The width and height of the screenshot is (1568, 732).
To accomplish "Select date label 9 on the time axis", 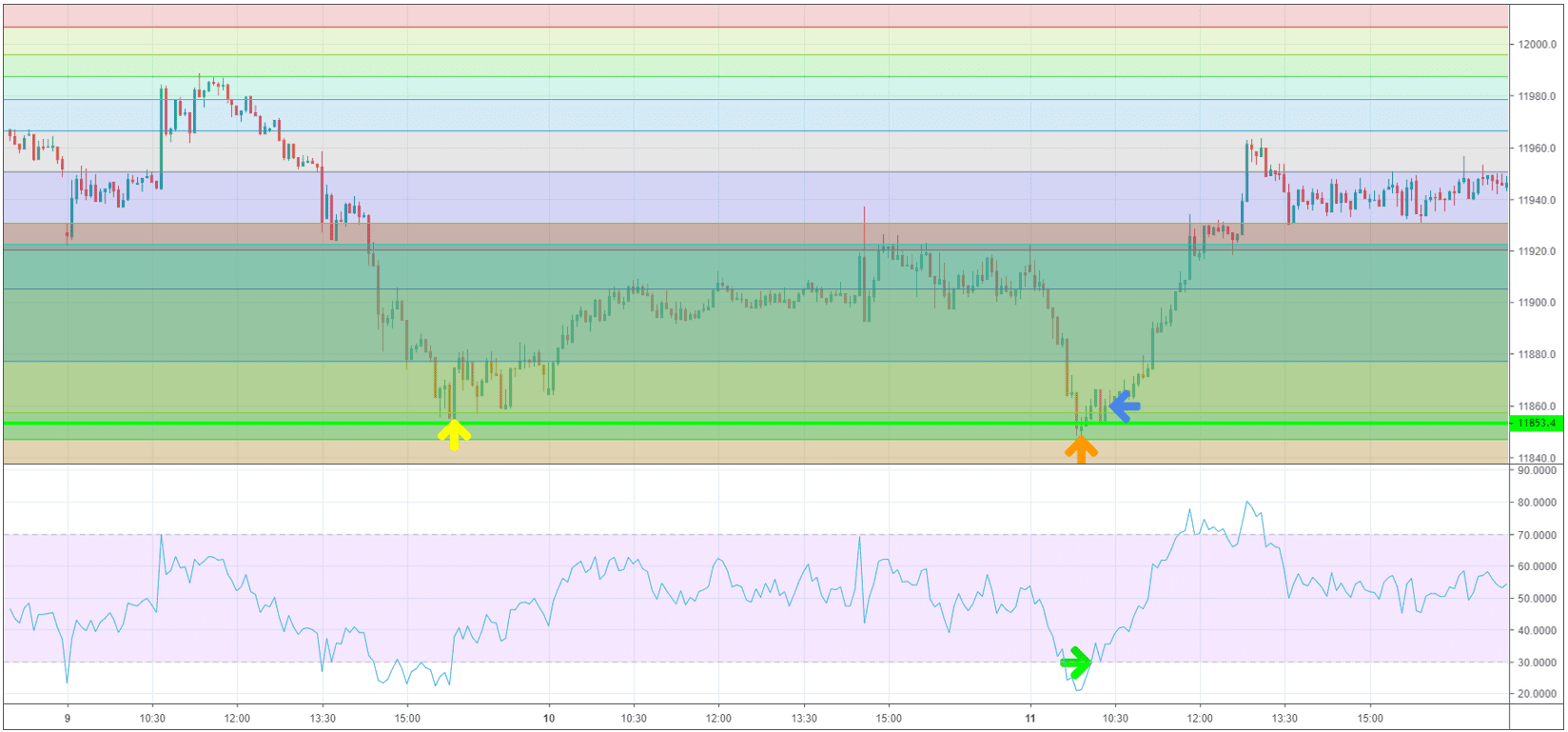I will 68,719.
